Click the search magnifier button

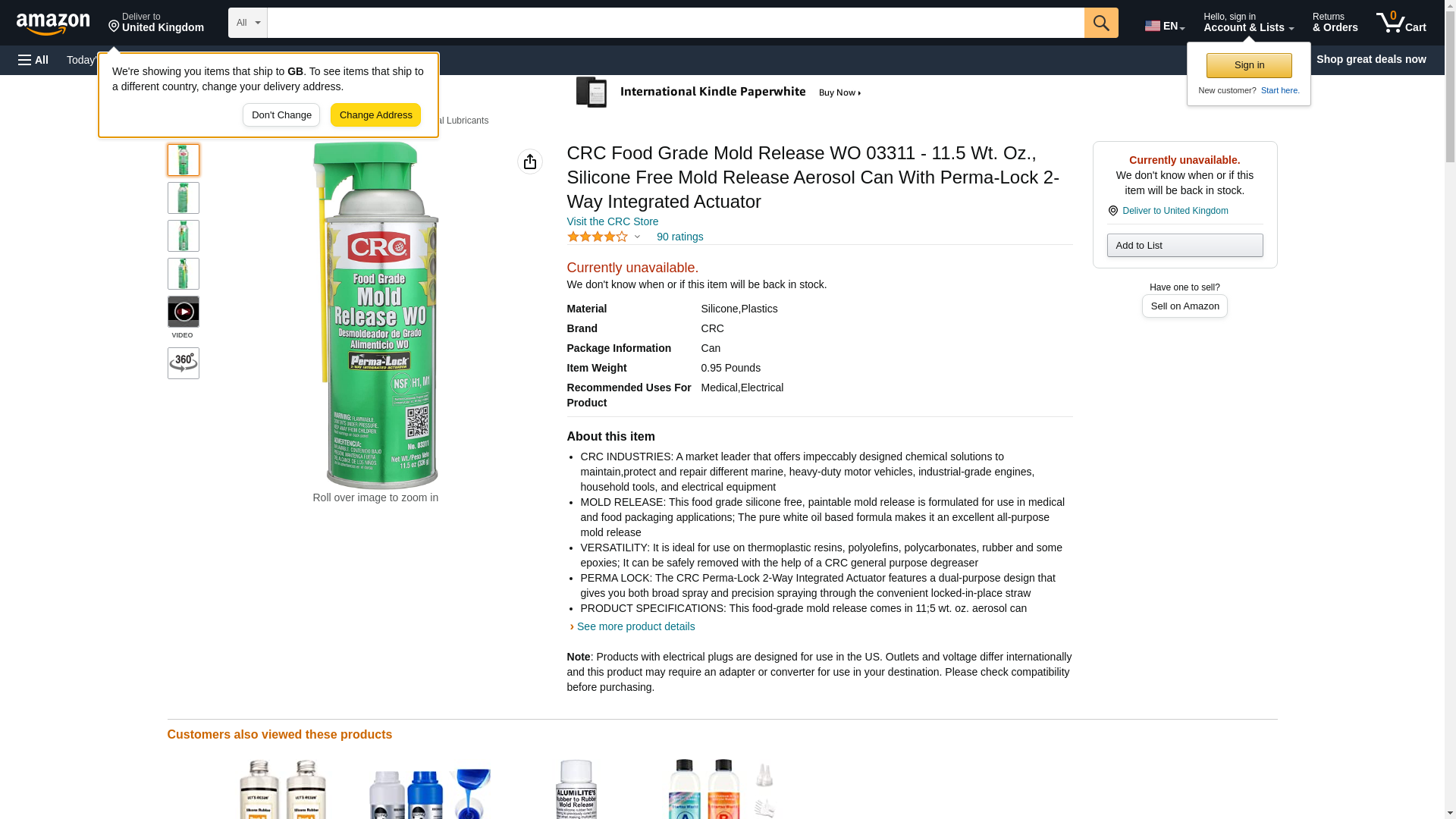pyautogui.click(x=1100, y=23)
